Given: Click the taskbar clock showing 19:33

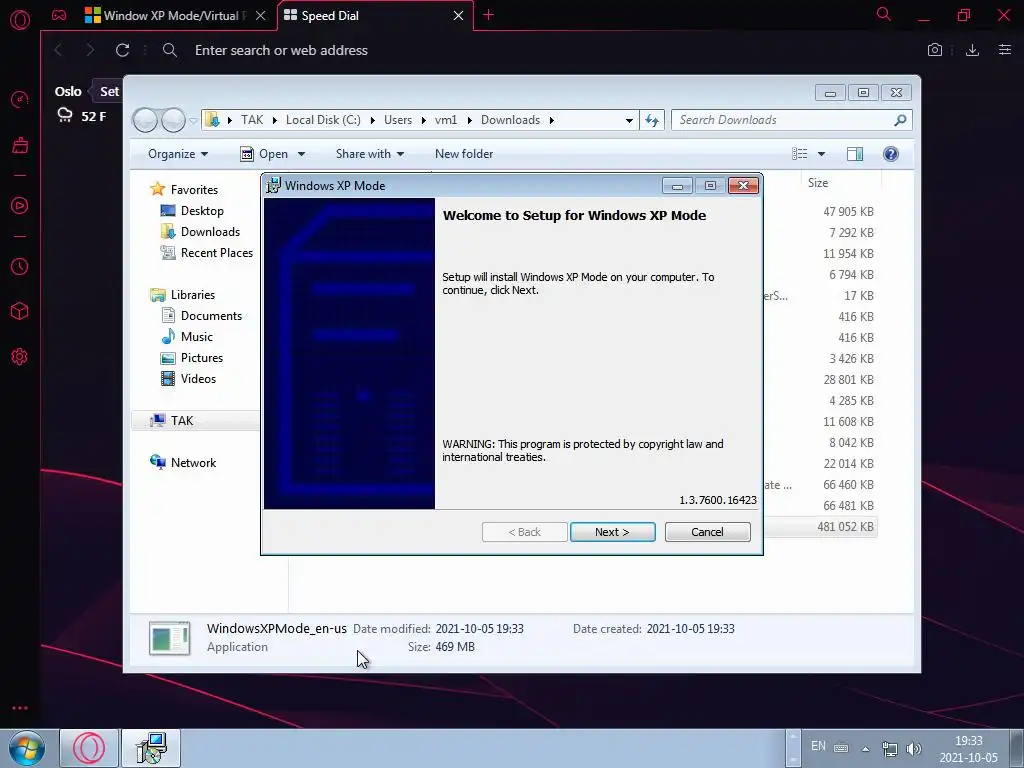Looking at the screenshot, I should 968,749.
